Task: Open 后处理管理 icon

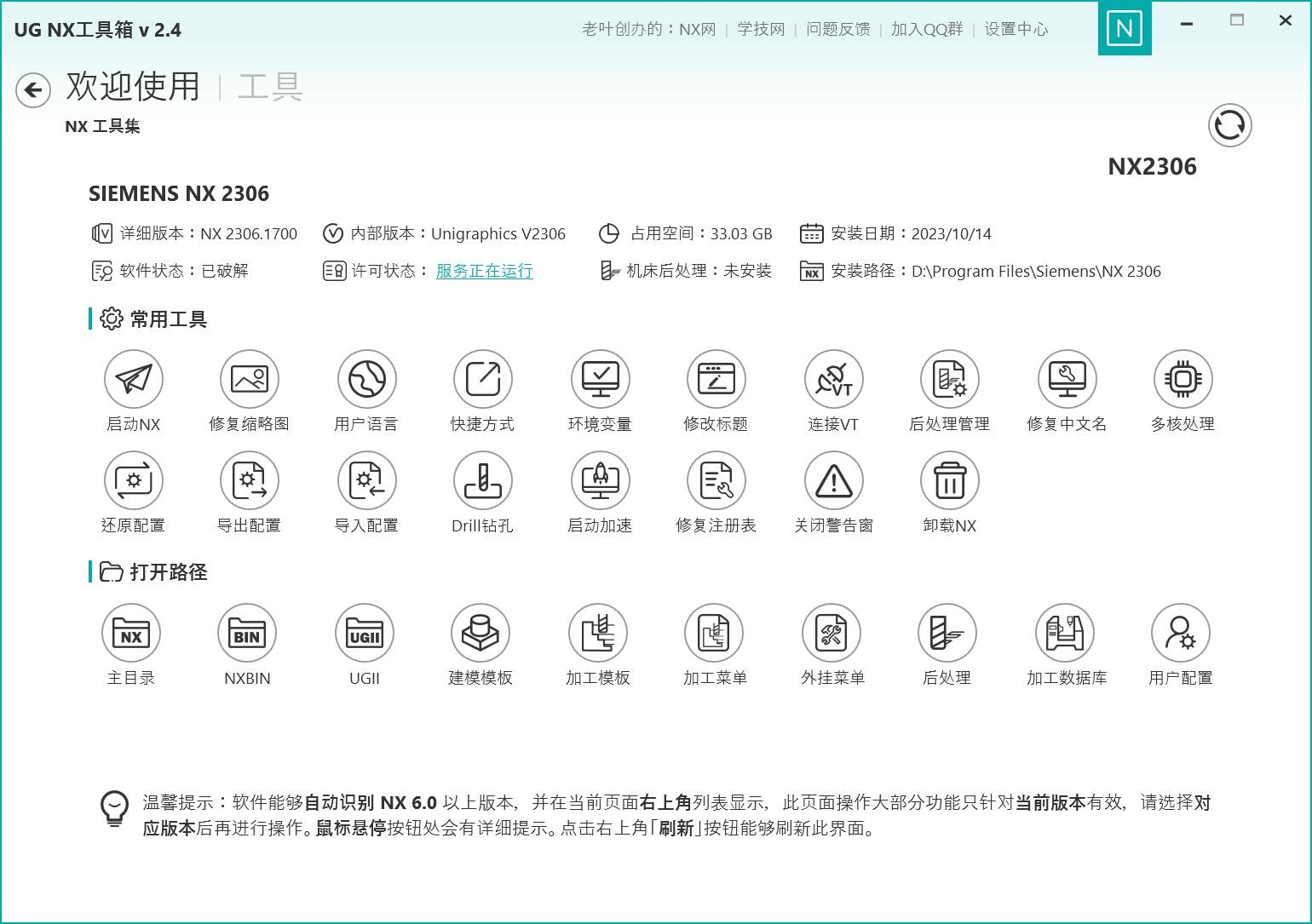Action: (950, 379)
